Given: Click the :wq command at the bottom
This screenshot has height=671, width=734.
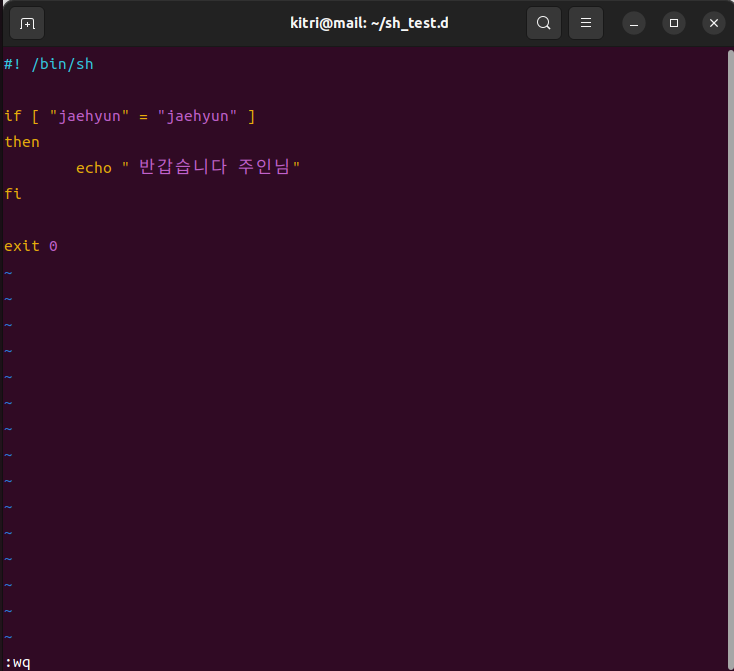Looking at the screenshot, I should tap(17, 663).
